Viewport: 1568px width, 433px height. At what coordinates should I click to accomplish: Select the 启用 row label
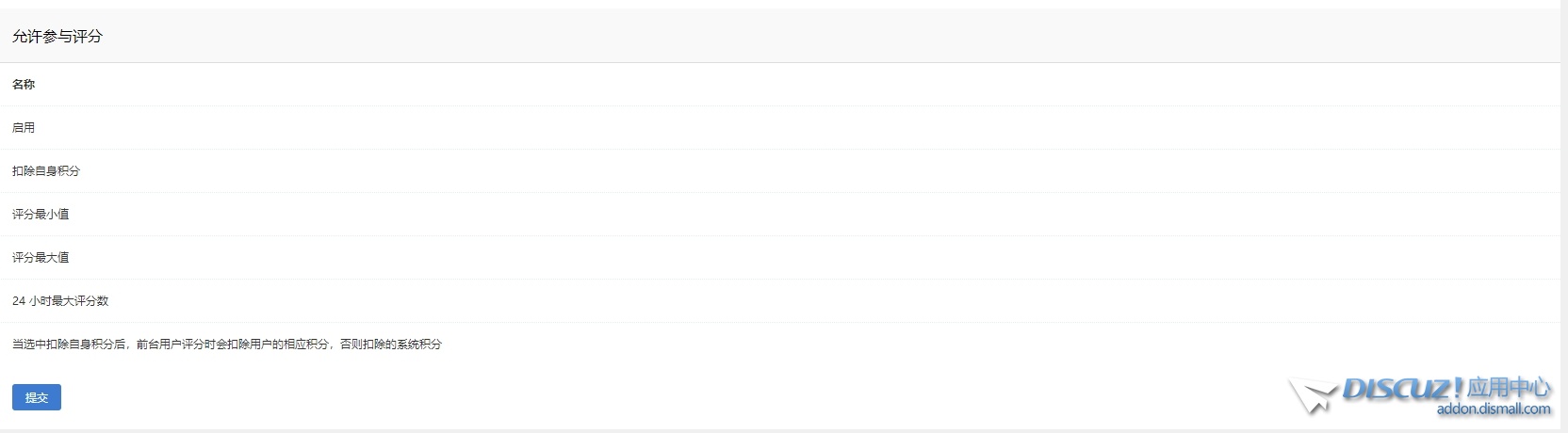point(24,128)
